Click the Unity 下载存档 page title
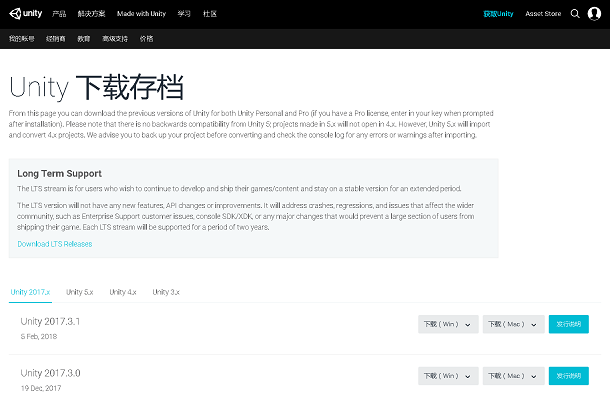Viewport: 610px width, 398px height. [x=96, y=87]
